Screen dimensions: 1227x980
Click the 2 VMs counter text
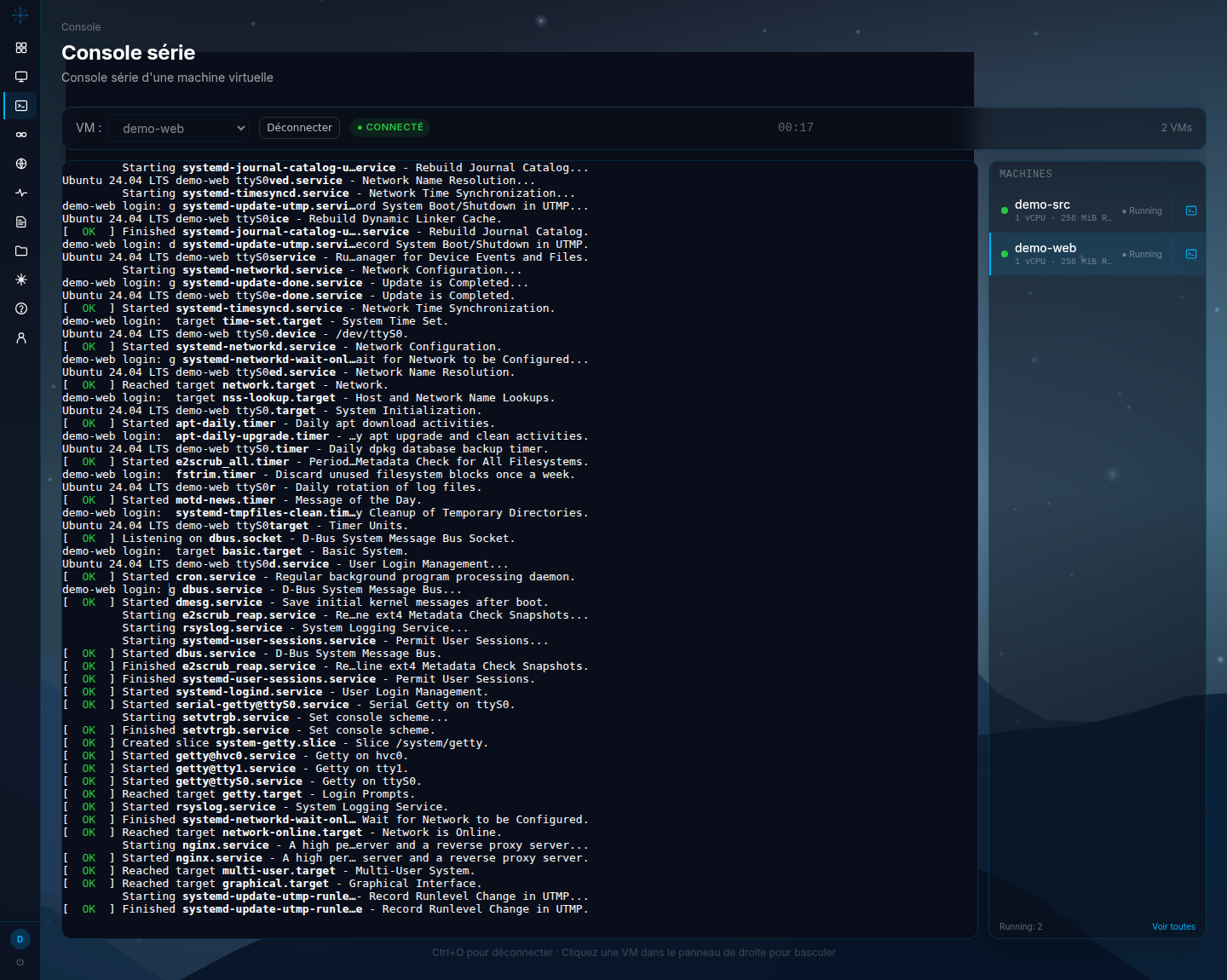tap(1176, 128)
